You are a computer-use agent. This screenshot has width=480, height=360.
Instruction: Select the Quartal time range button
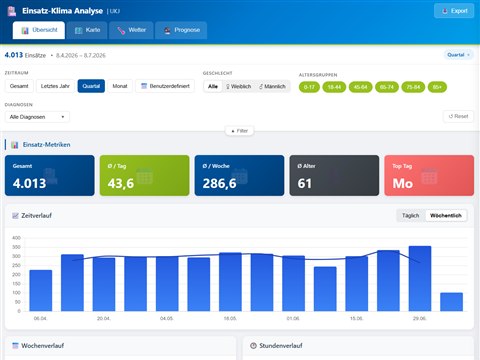point(91,86)
